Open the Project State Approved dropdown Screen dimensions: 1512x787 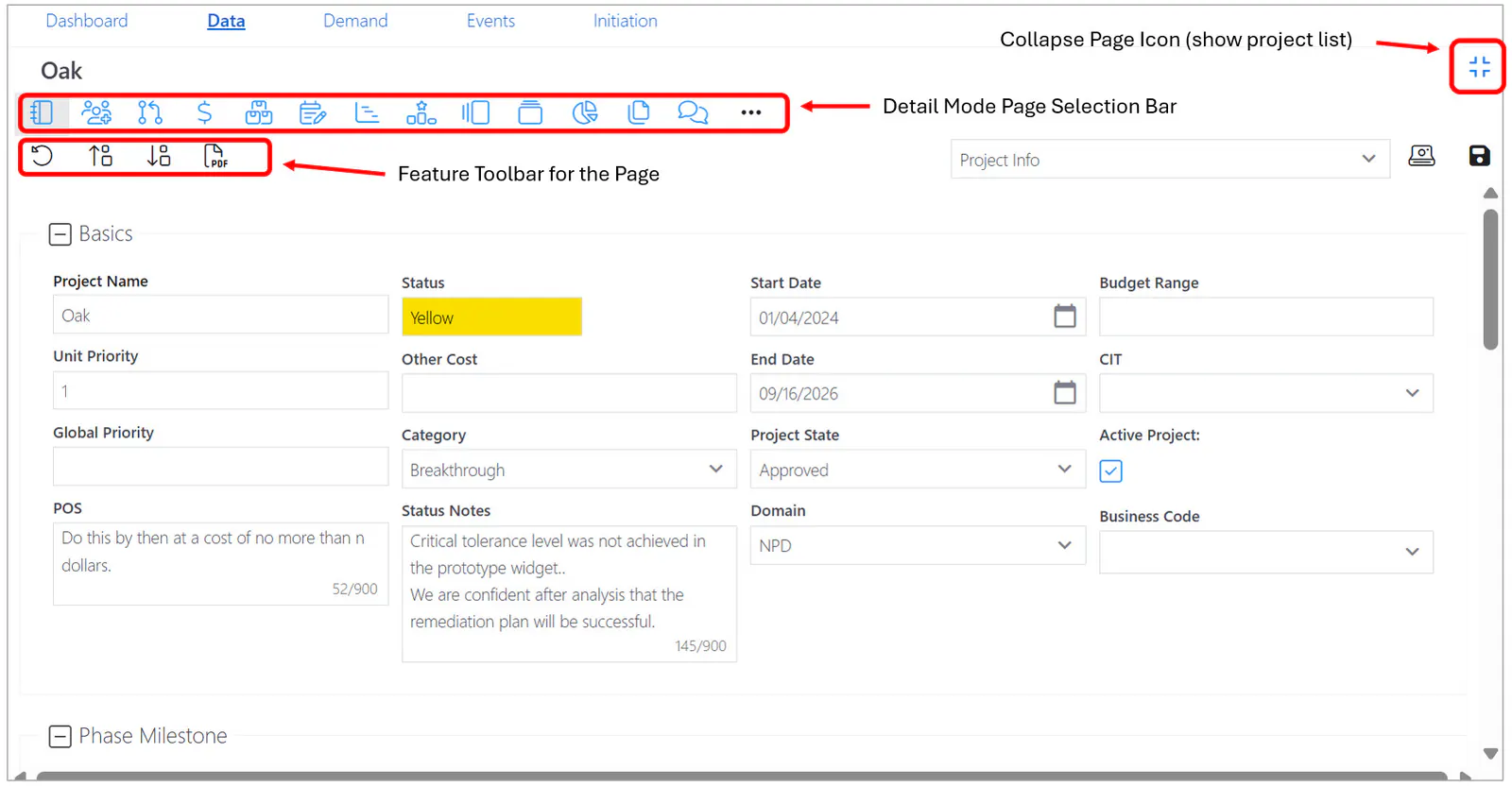pyautogui.click(x=918, y=470)
